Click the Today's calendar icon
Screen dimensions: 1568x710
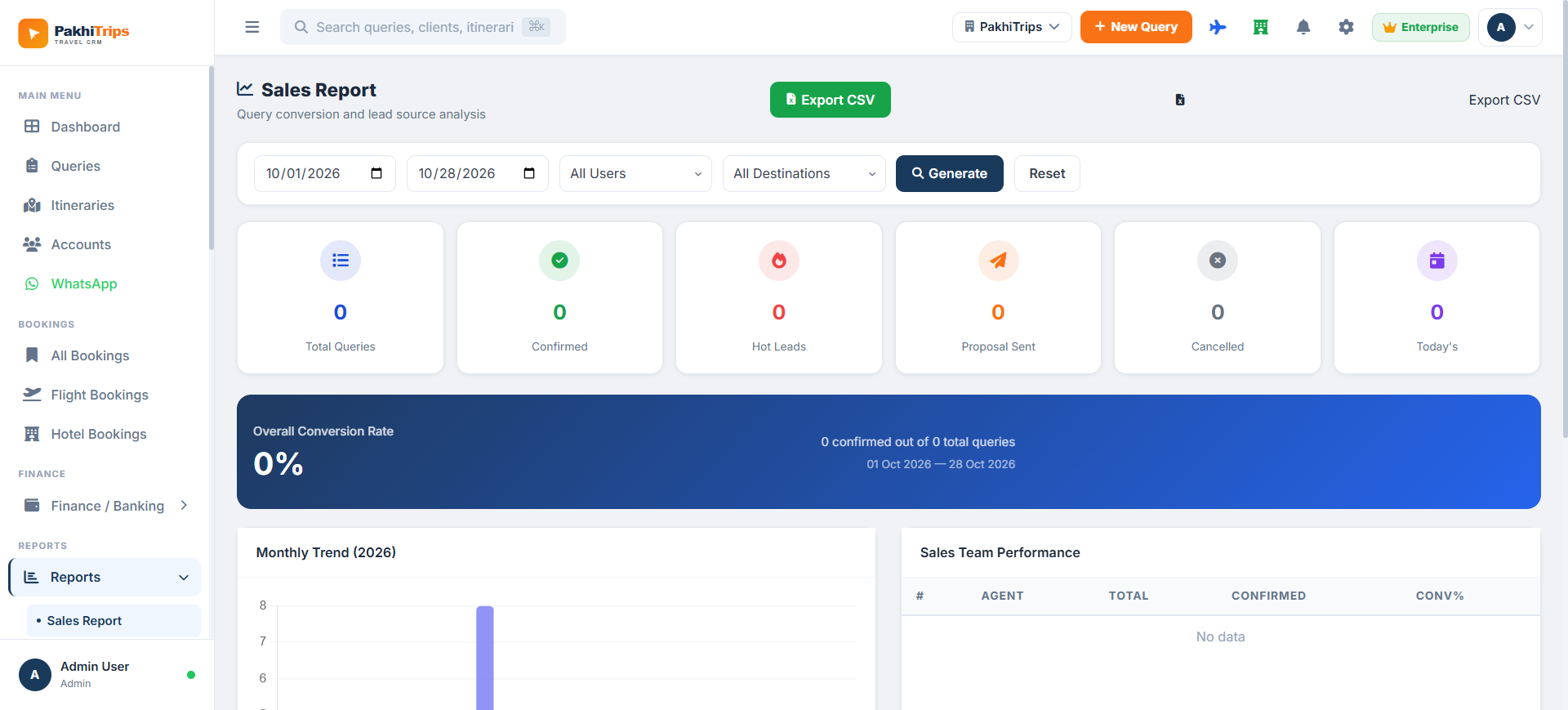tap(1437, 261)
